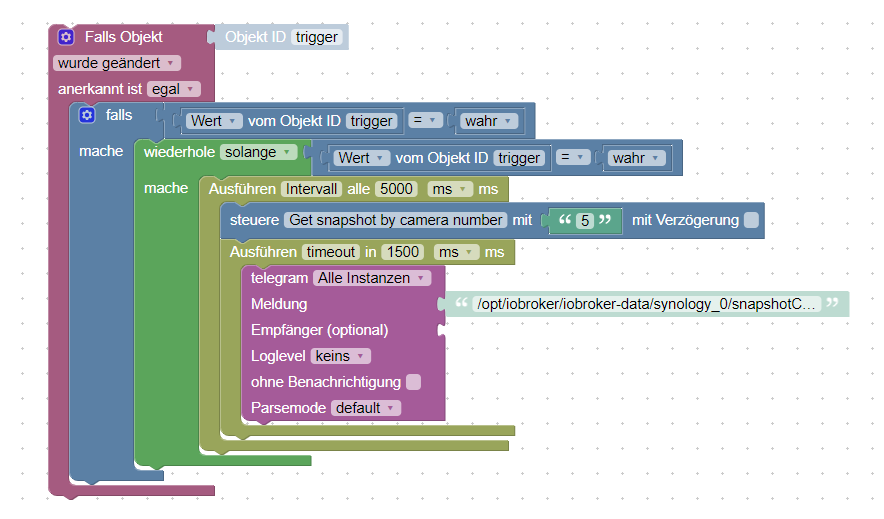Open gear mutator on falls block
This screenshot has width=884, height=519.
(87, 115)
